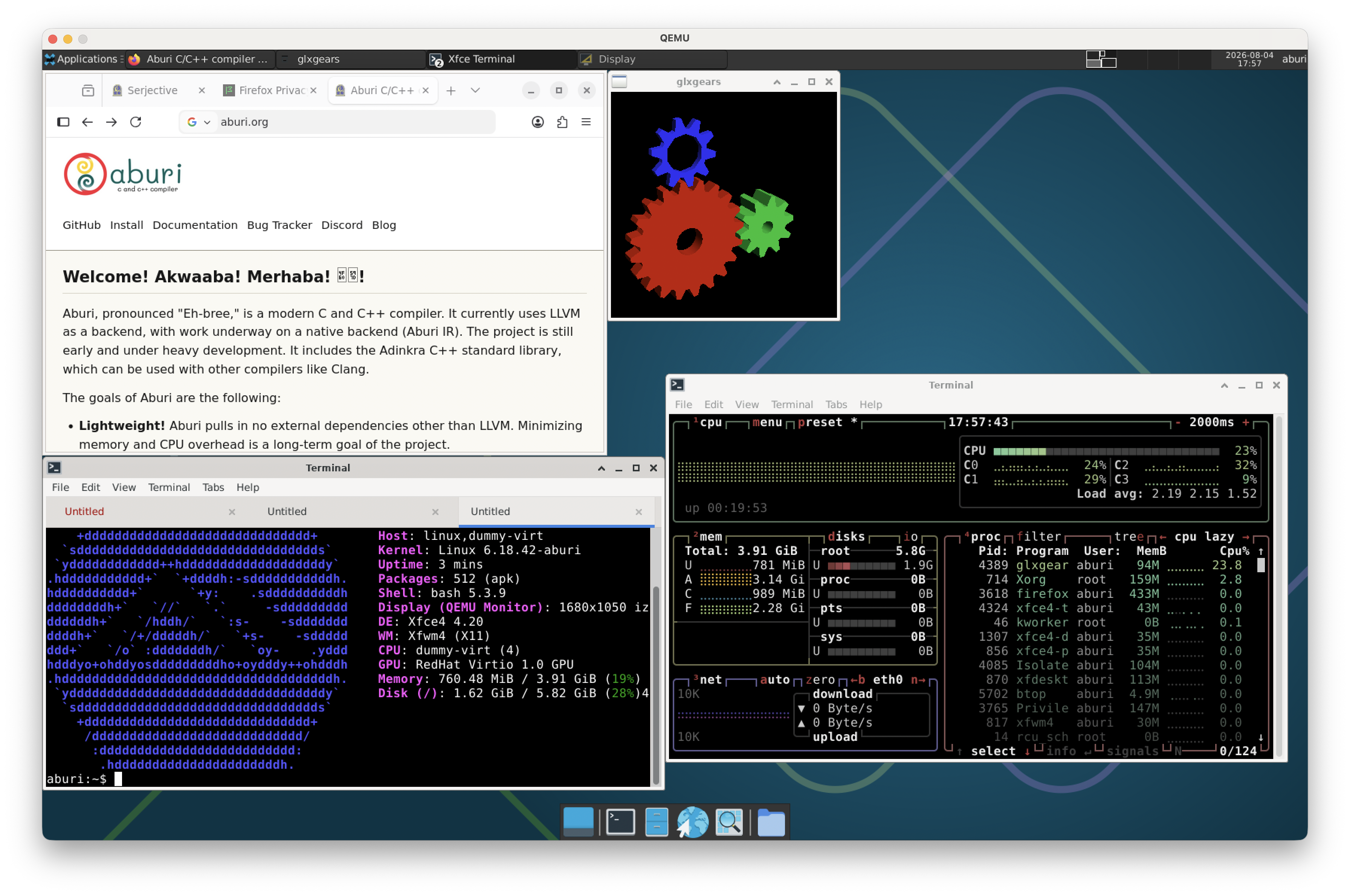Open File Manager cabinet icon in dock
The height and width of the screenshot is (896, 1350).
(657, 822)
